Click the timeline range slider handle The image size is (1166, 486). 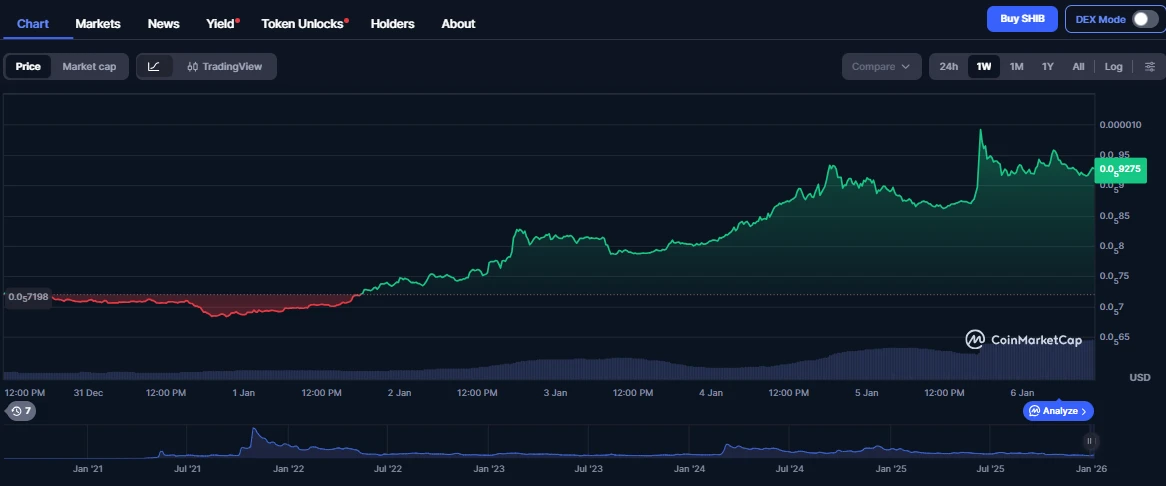(x=1090, y=441)
